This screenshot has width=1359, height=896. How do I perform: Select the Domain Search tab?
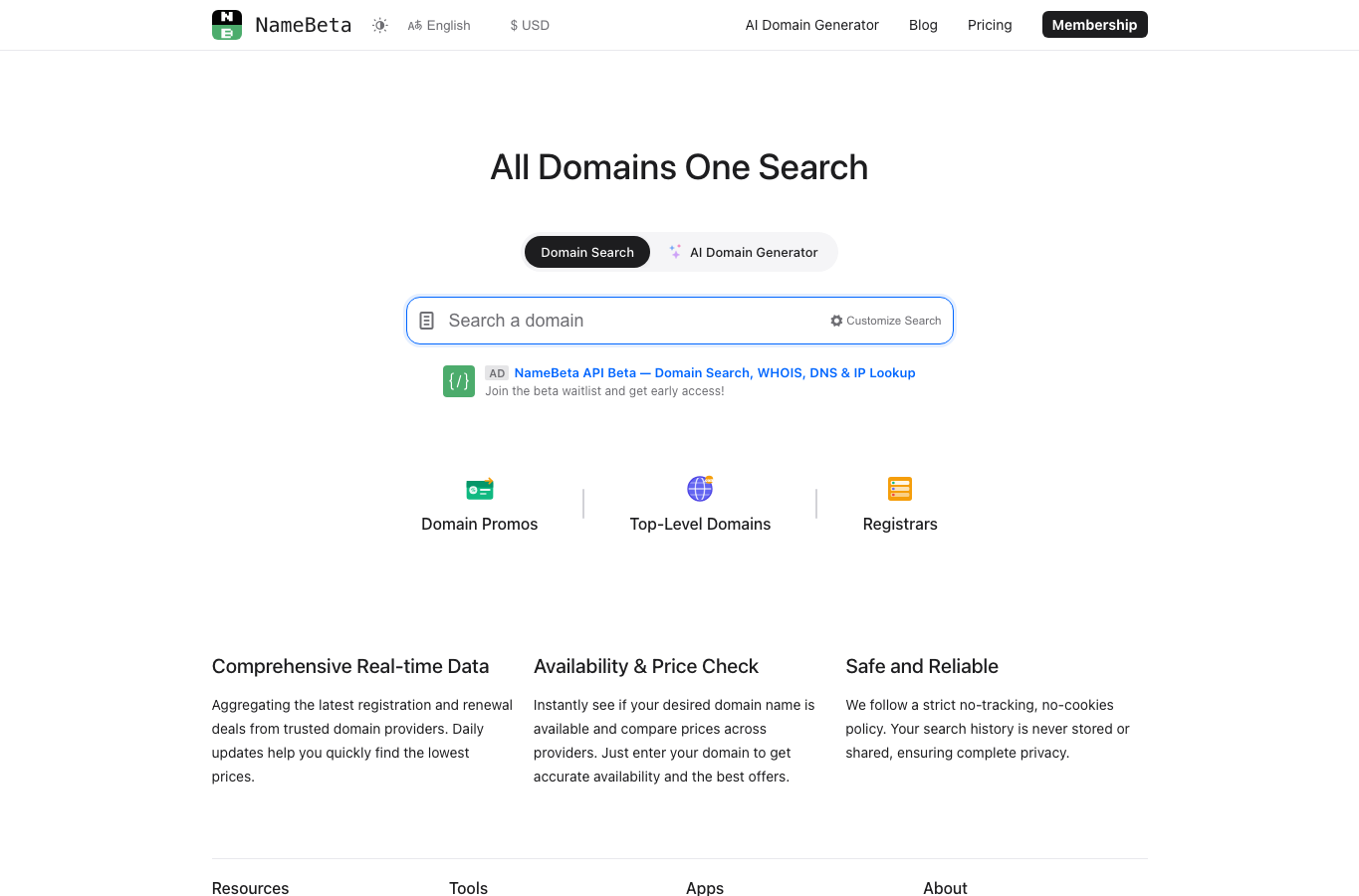pos(587,252)
